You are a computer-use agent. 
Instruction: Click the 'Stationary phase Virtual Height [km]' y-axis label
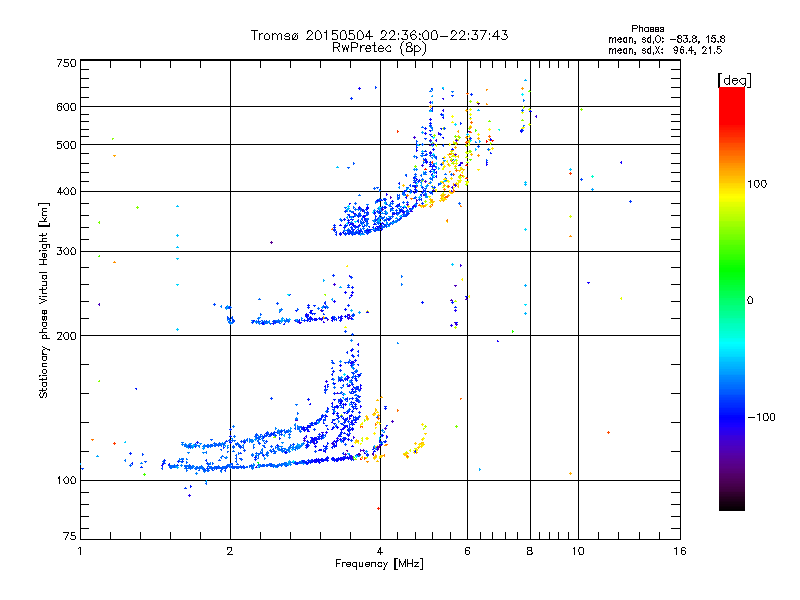(x=44, y=300)
